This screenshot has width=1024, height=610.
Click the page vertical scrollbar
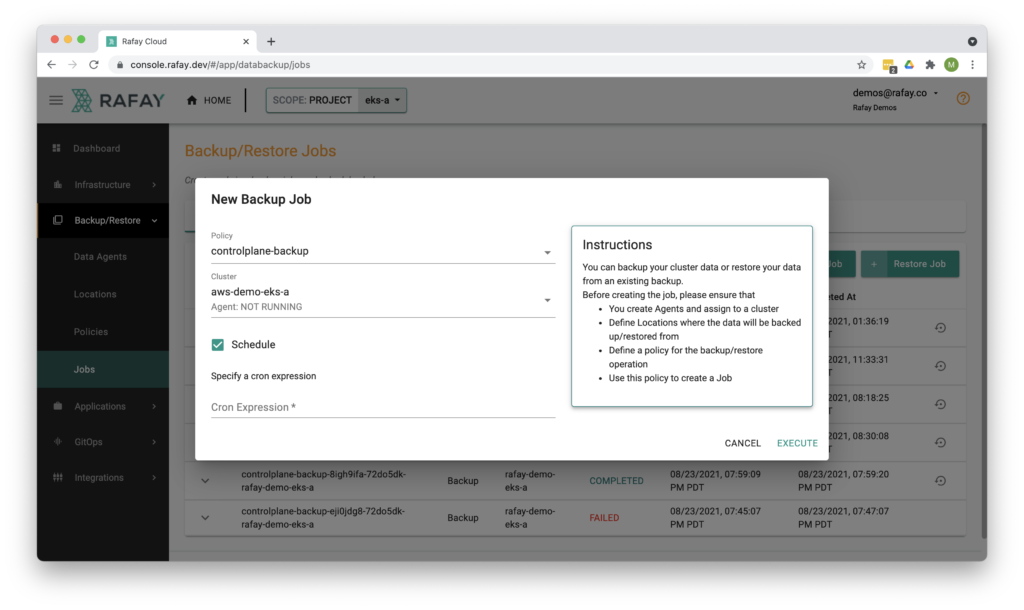(x=983, y=332)
